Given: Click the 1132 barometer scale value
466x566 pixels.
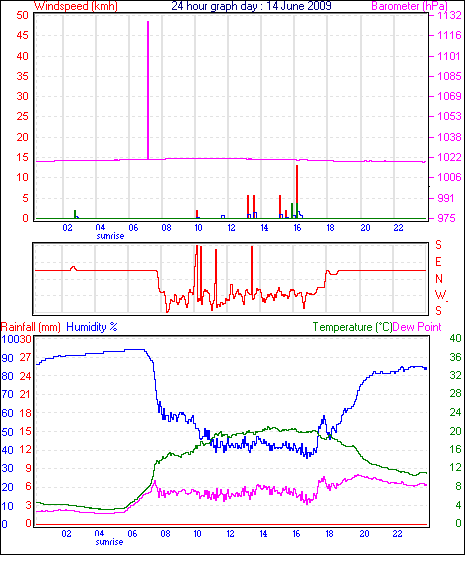Looking at the screenshot, I should (449, 16).
